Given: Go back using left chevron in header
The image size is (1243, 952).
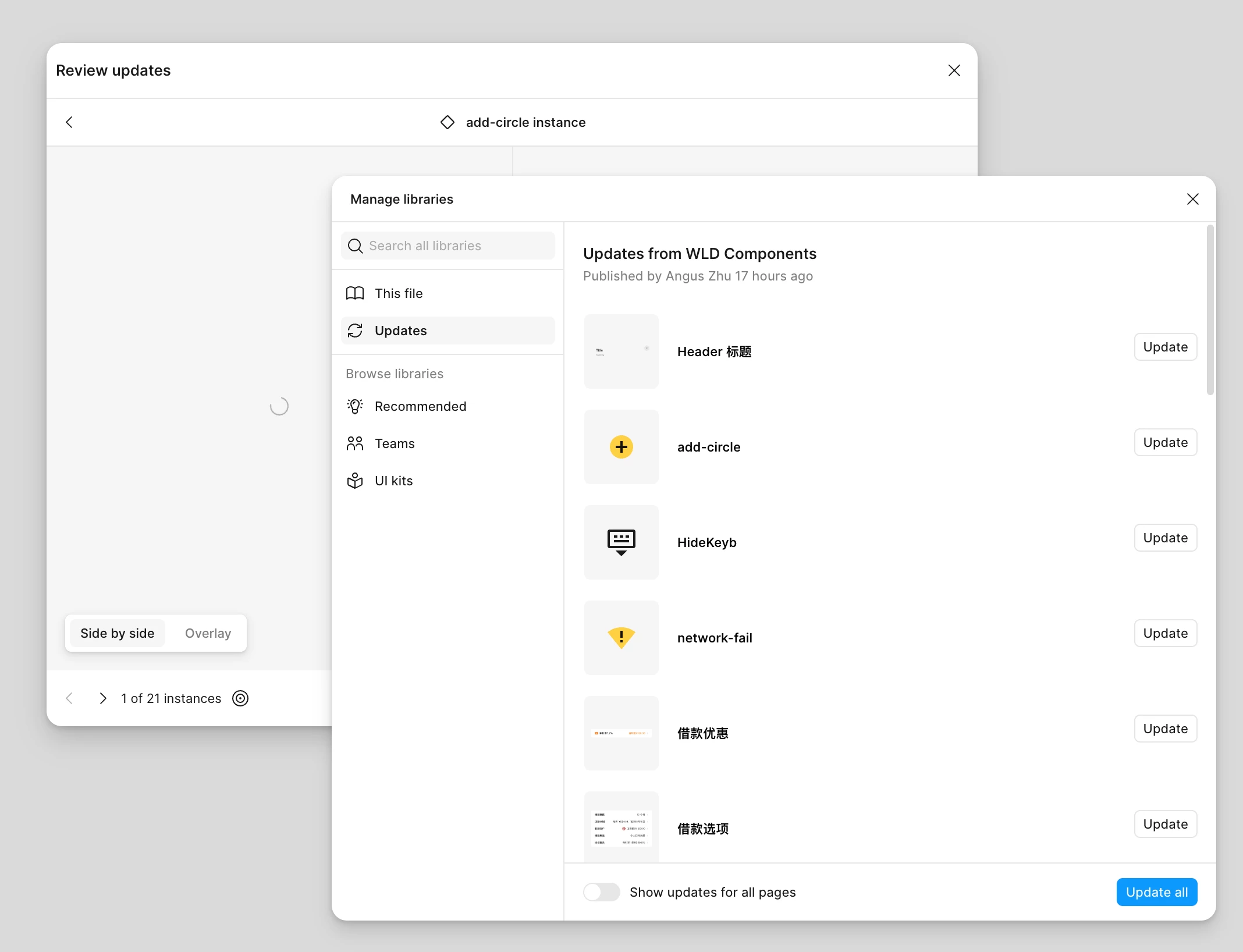Looking at the screenshot, I should click(x=69, y=122).
